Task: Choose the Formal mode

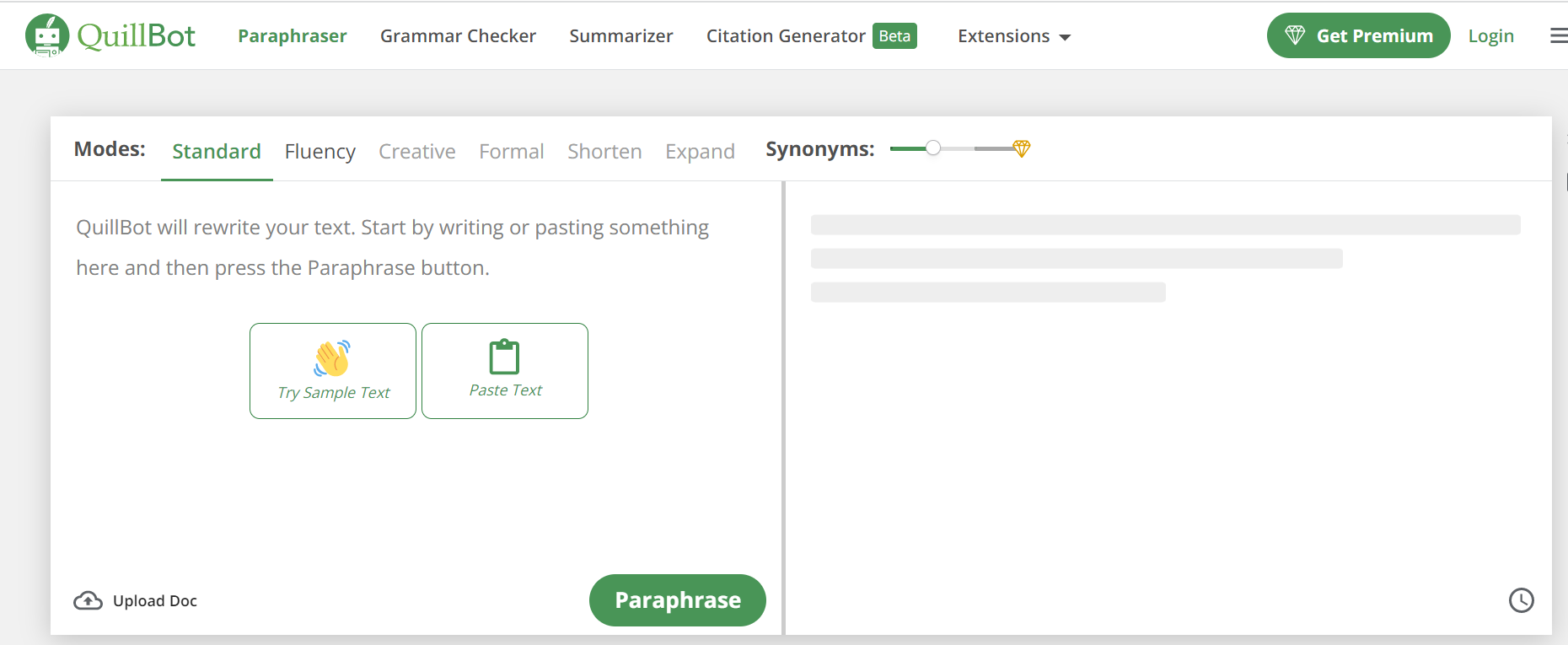Action: [x=512, y=151]
